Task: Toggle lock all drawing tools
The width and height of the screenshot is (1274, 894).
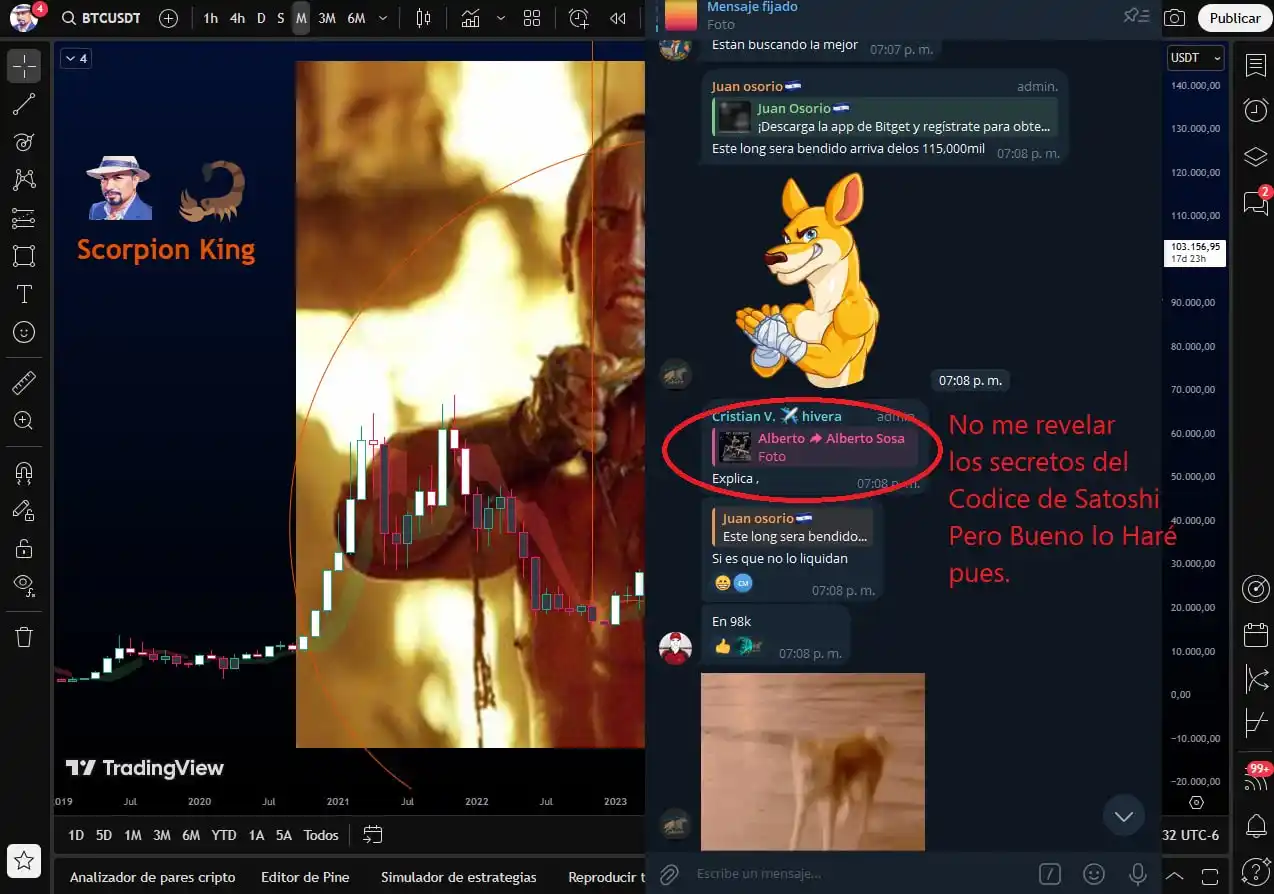Action: [24, 548]
